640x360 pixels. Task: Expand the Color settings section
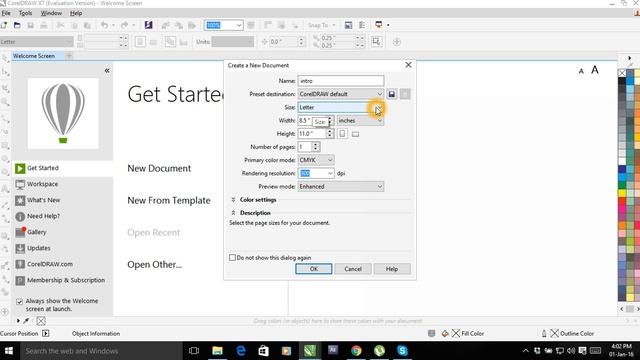[x=233, y=200]
